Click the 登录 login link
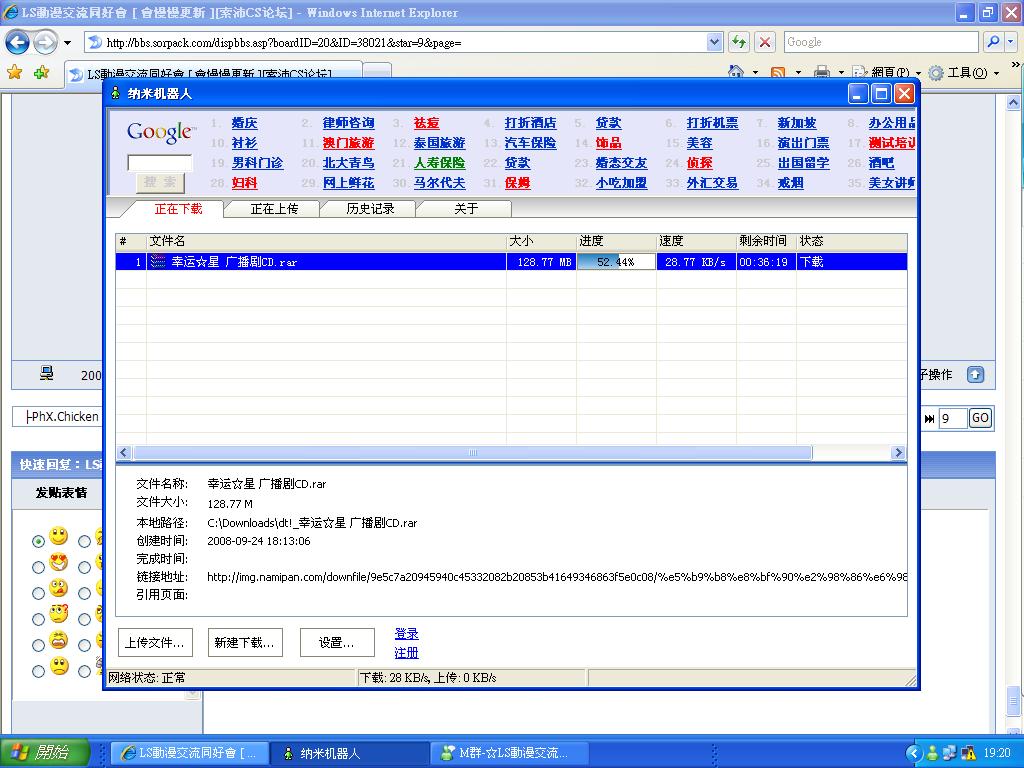The image size is (1024, 768). tap(406, 634)
